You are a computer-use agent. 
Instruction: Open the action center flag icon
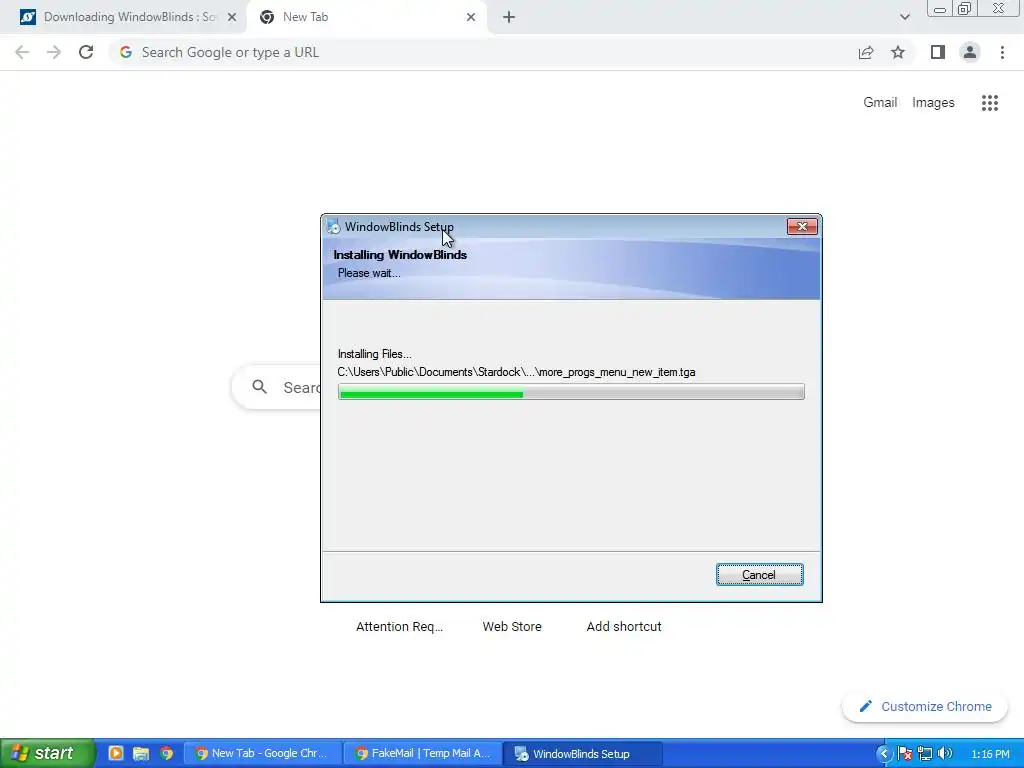(x=904, y=754)
